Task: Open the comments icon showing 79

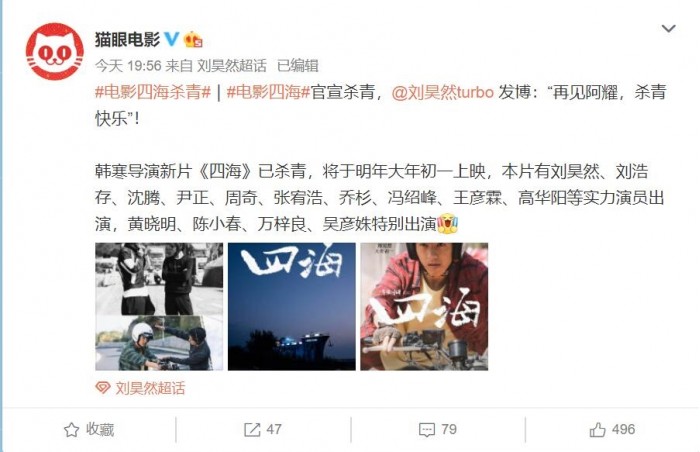Action: (x=427, y=430)
